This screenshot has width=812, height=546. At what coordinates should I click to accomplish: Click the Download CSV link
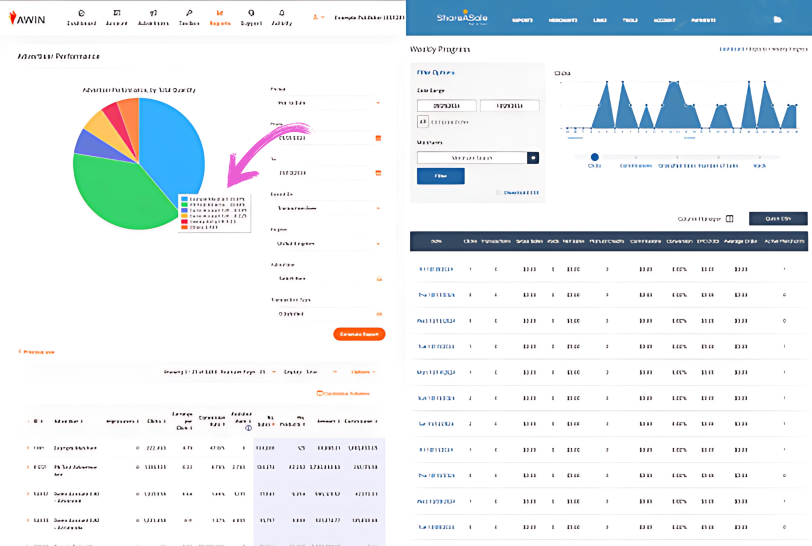pyautogui.click(x=521, y=193)
